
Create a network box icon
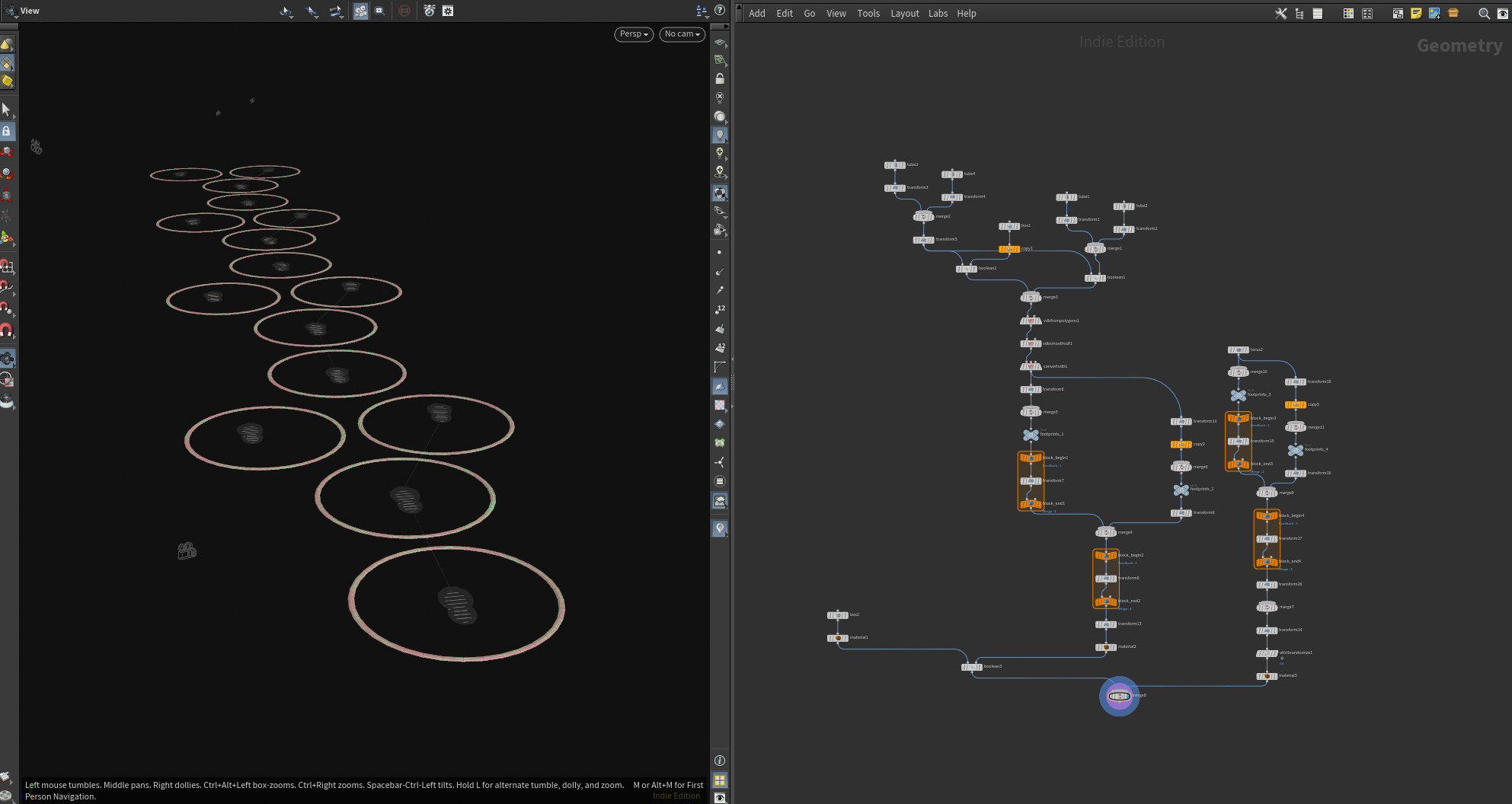1398,13
